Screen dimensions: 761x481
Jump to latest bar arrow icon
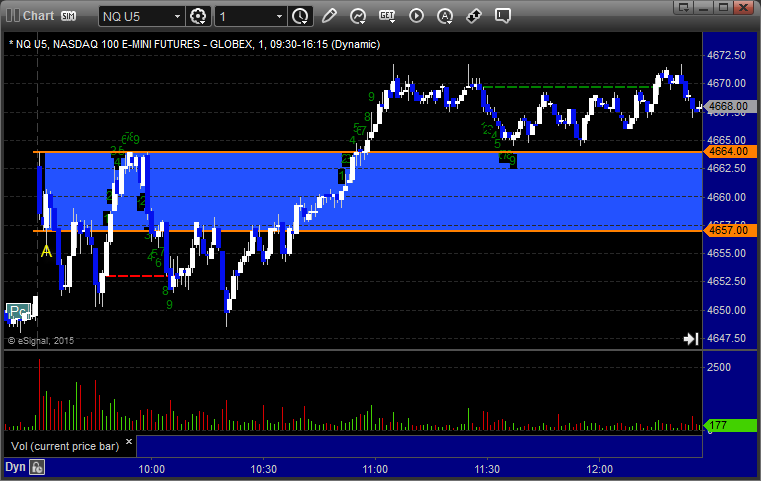[x=691, y=339]
